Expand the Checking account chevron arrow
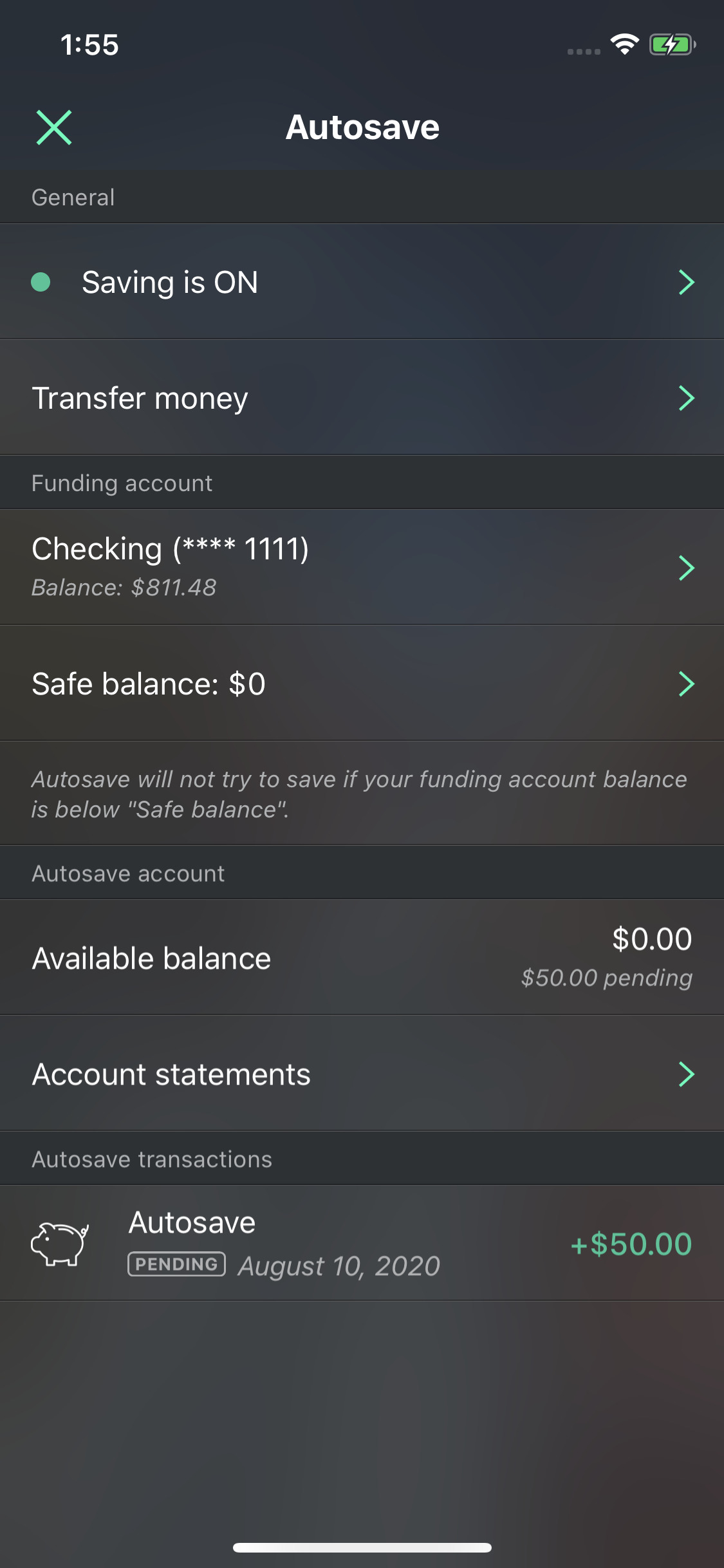 pyautogui.click(x=687, y=568)
